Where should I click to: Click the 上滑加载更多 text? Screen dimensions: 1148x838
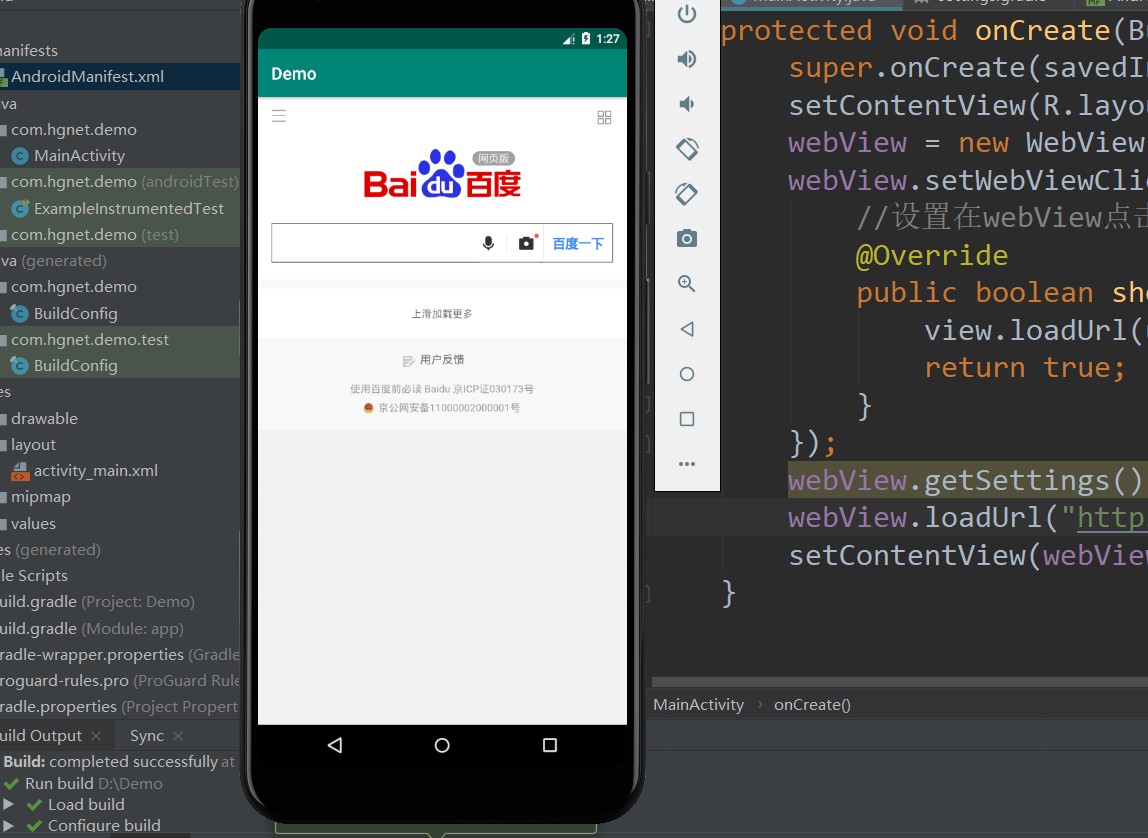coord(442,314)
